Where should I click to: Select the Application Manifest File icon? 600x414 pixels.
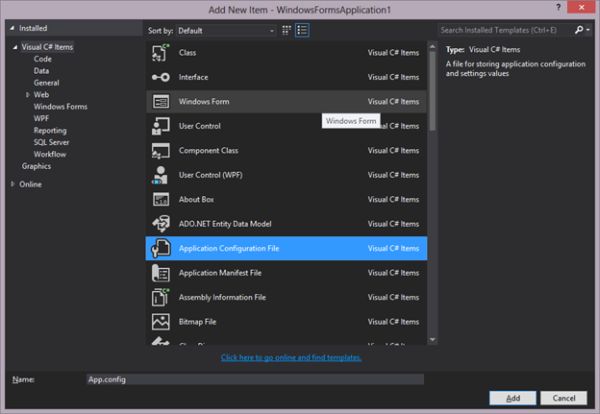click(x=161, y=273)
